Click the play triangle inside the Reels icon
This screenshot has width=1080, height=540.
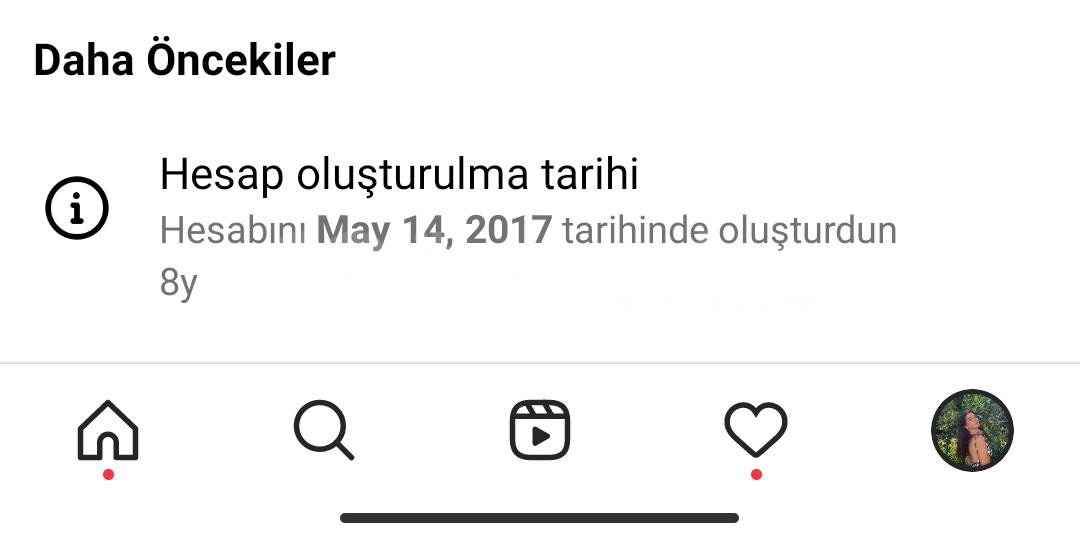pos(541,437)
